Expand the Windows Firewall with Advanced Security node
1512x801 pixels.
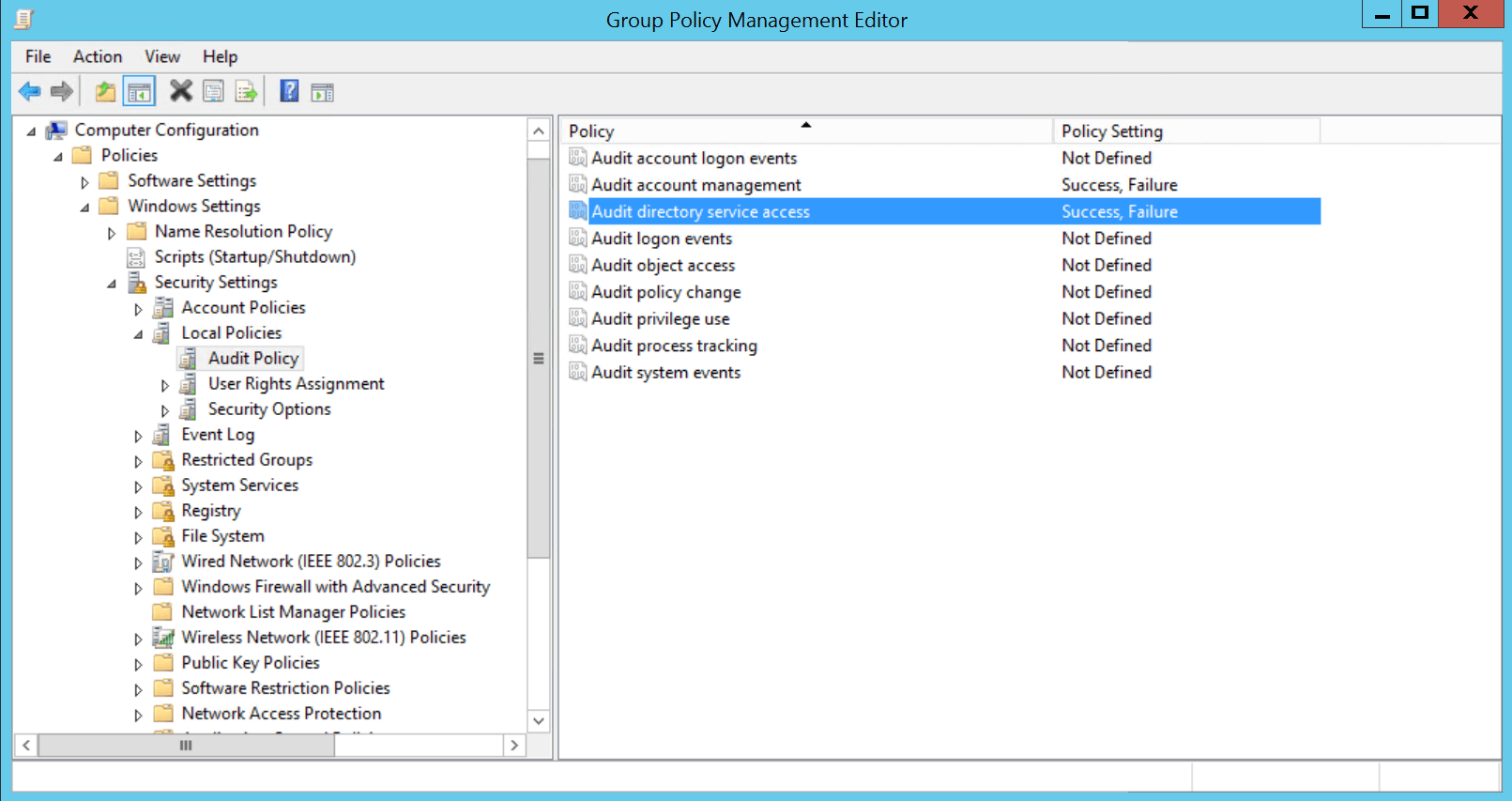click(x=138, y=588)
